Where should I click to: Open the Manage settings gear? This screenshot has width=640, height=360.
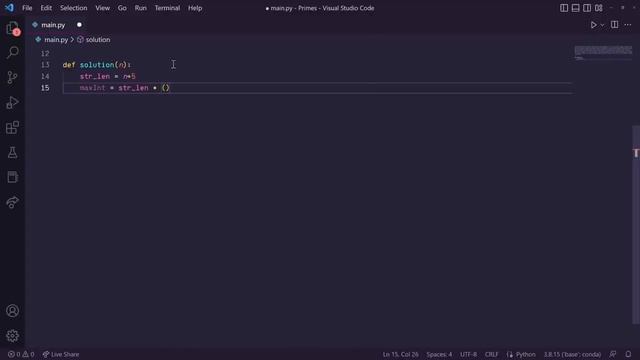[x=13, y=336]
